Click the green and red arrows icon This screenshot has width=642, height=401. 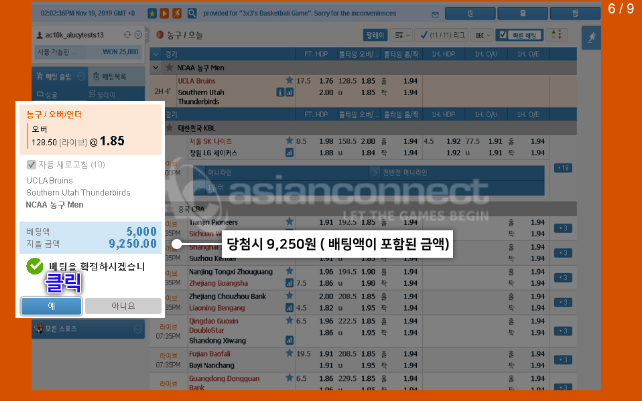[x=556, y=35]
